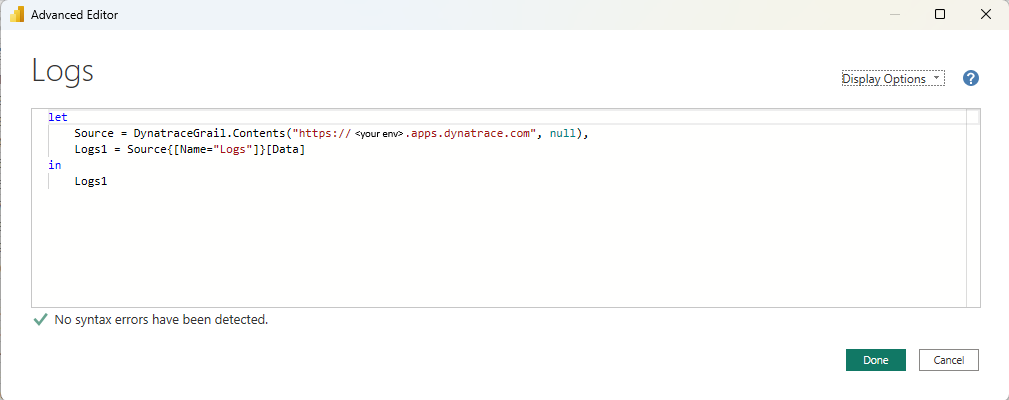Click the Cancel button
Image resolution: width=1009 pixels, height=400 pixels.
point(949,360)
